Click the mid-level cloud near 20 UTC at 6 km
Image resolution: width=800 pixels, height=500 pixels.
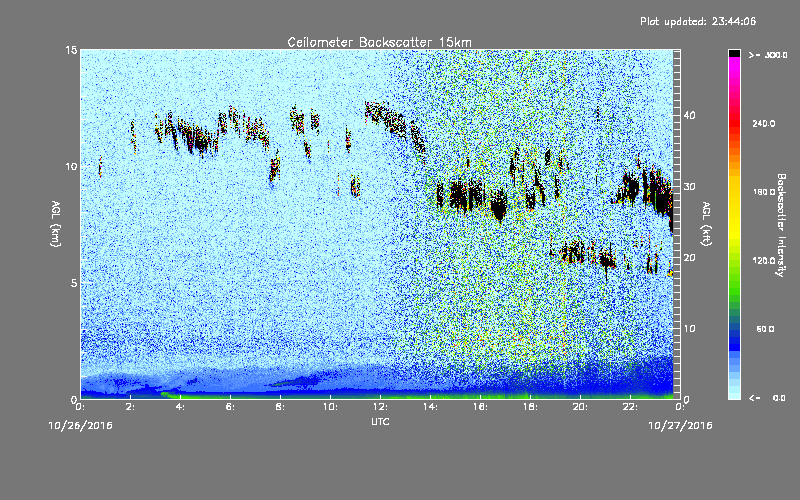(x=573, y=252)
